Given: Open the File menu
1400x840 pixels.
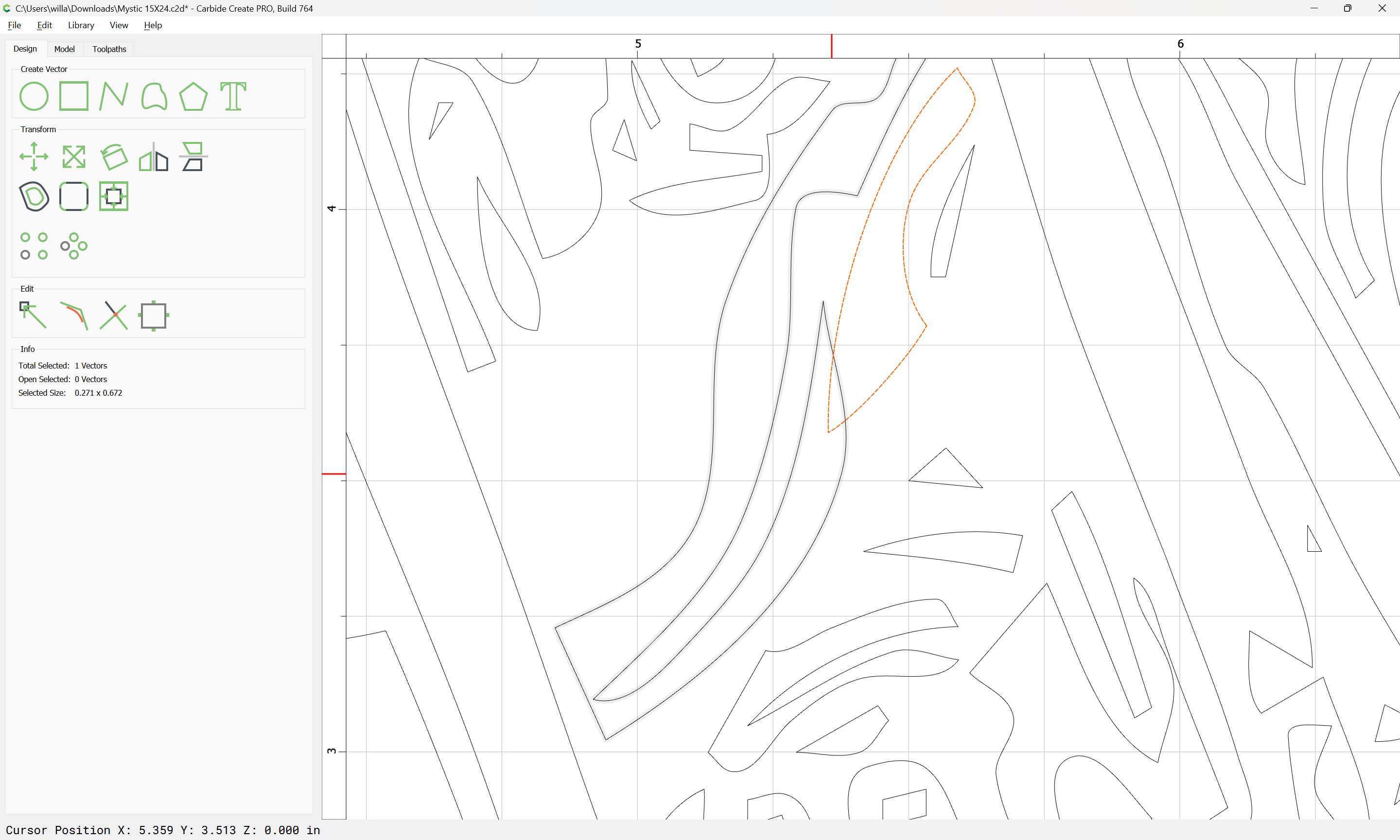Looking at the screenshot, I should [x=14, y=25].
